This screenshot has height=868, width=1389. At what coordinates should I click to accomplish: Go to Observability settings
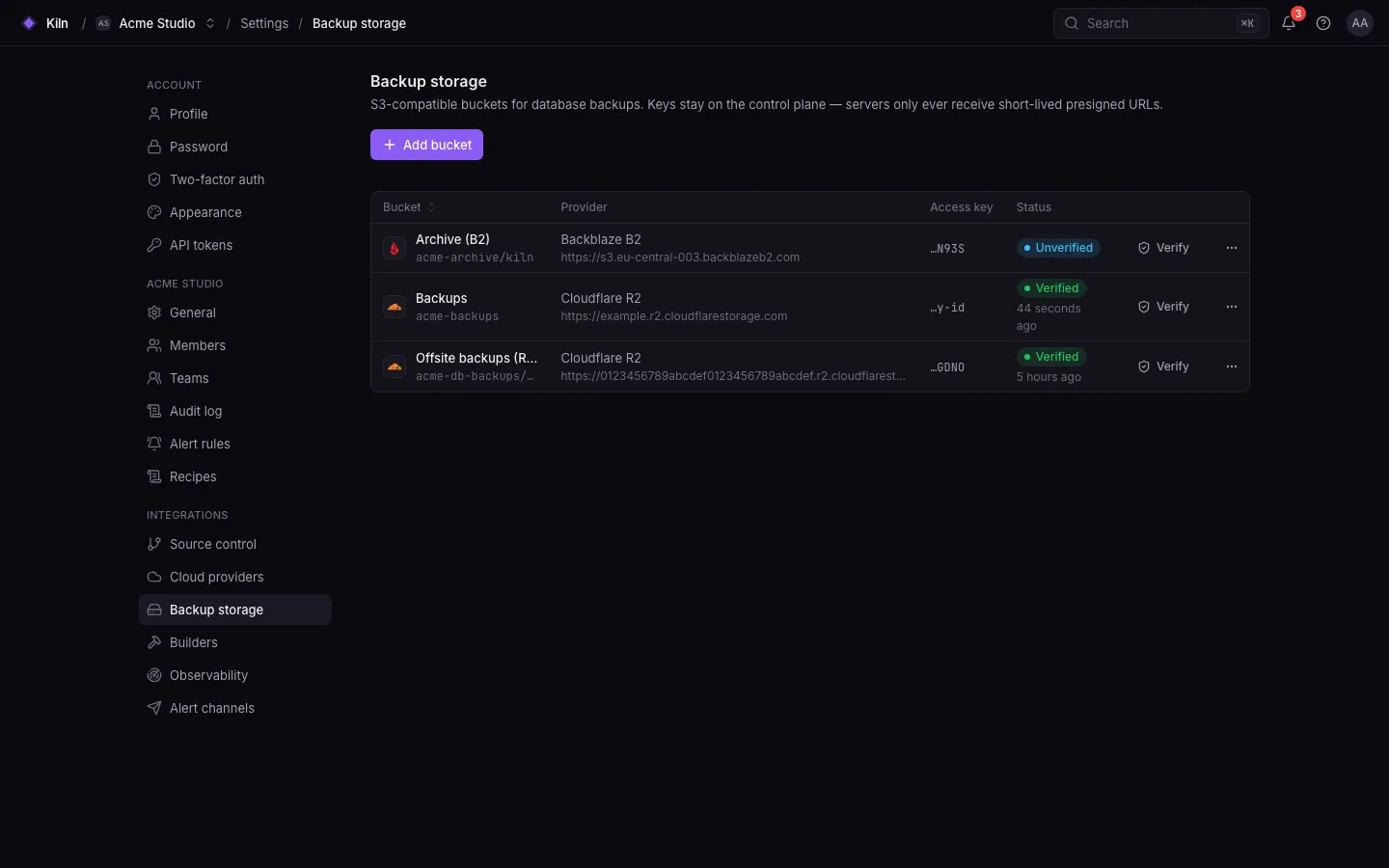tap(235, 675)
